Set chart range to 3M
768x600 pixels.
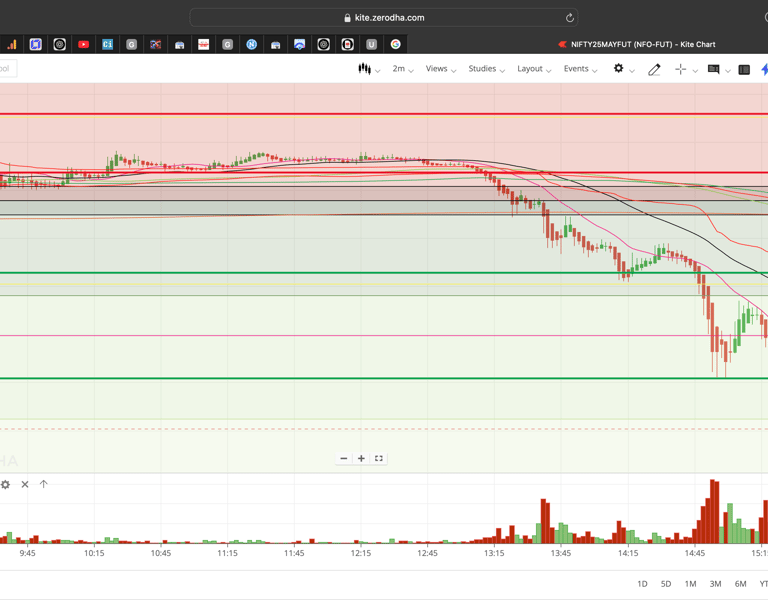[x=715, y=584]
